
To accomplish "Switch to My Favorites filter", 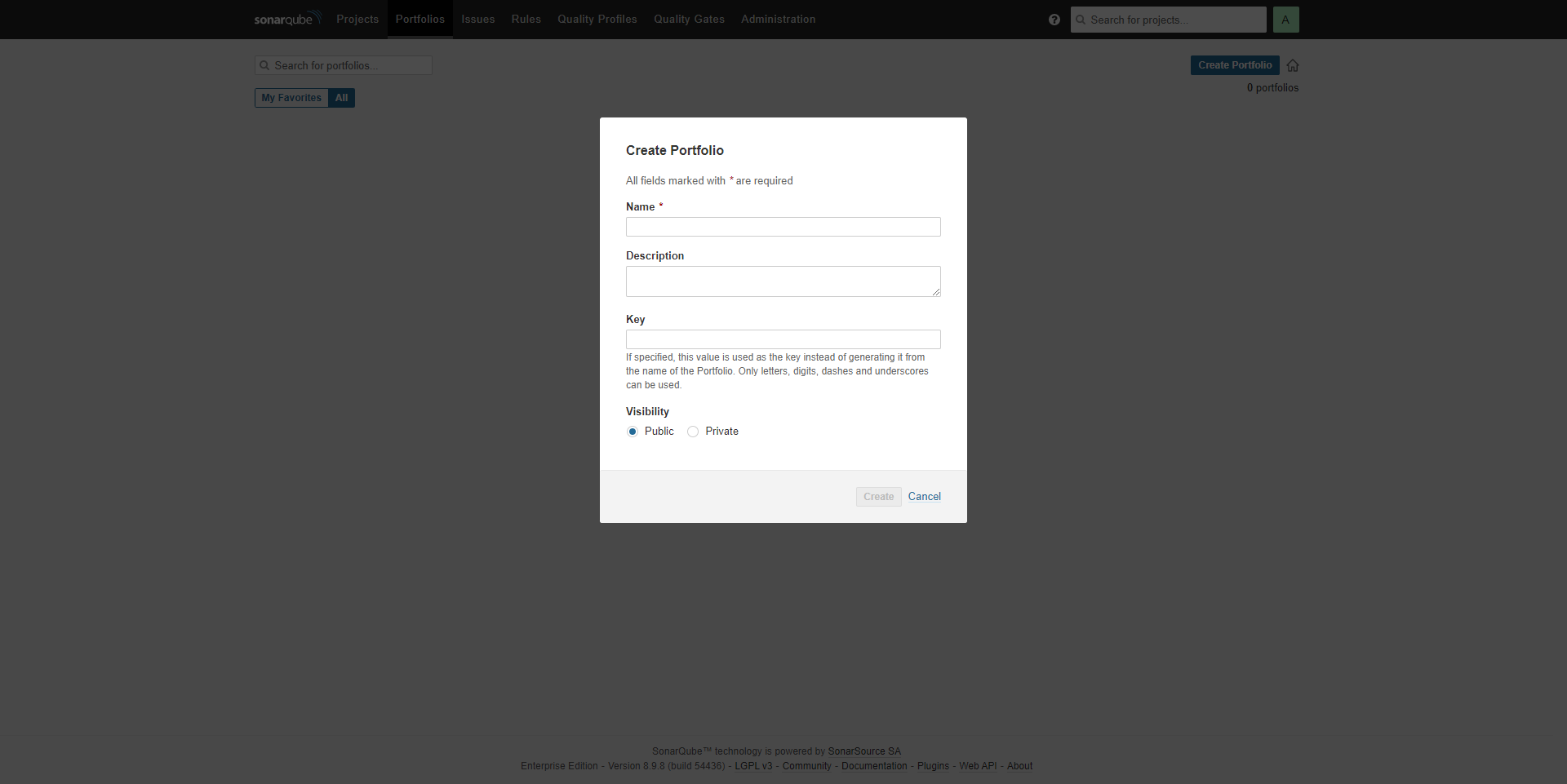I will coord(291,98).
